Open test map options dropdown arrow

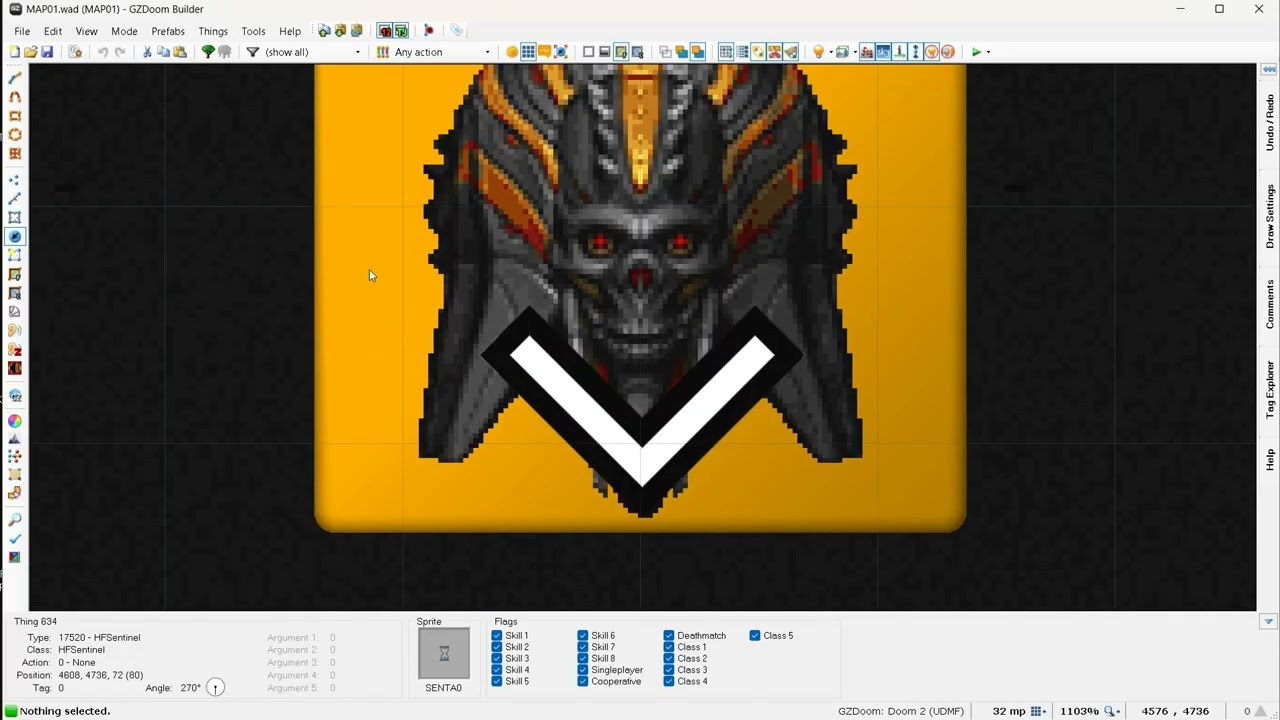tap(988, 52)
